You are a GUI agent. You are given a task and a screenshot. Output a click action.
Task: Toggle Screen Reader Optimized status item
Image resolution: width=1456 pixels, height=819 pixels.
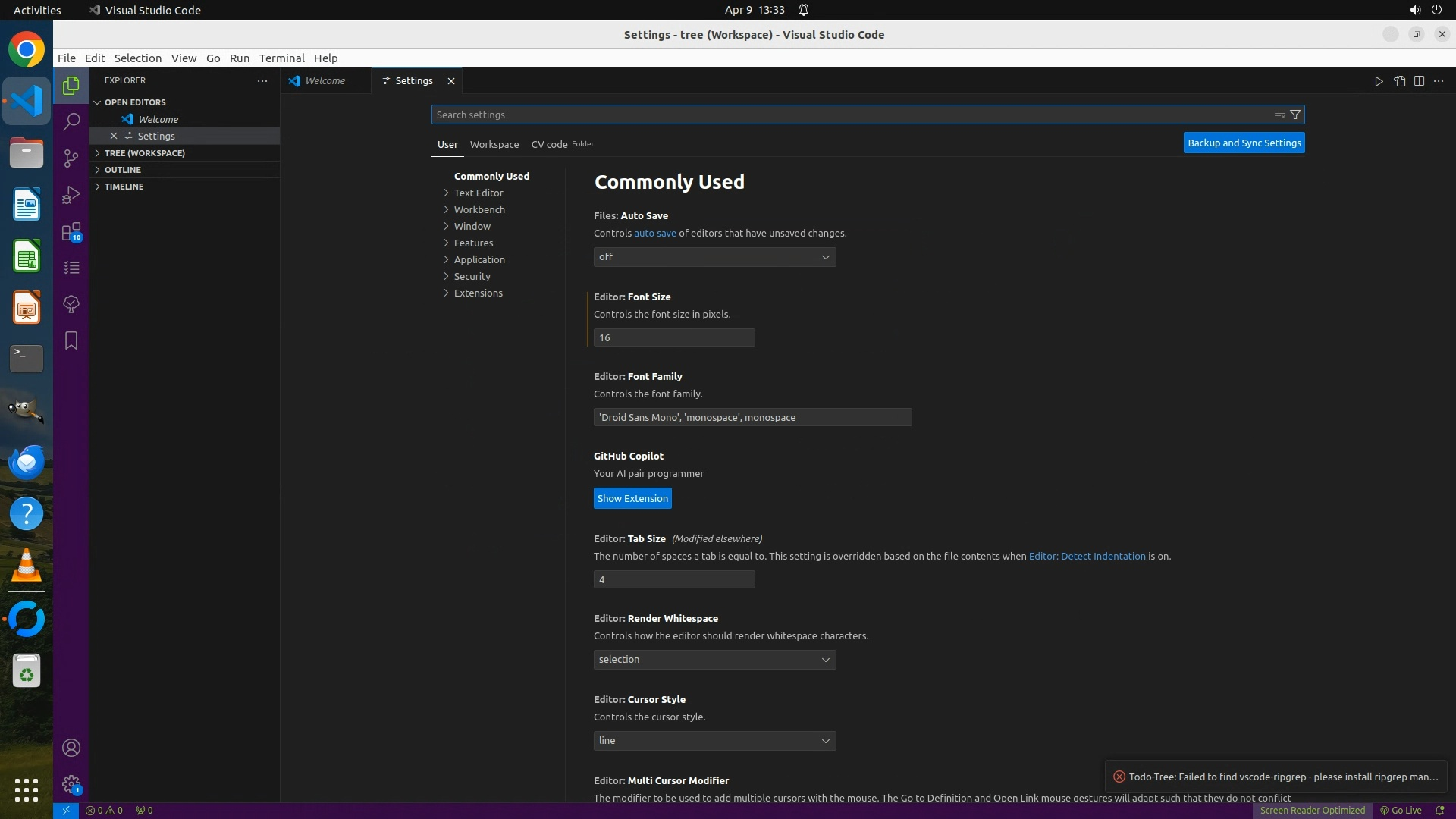pyautogui.click(x=1312, y=810)
